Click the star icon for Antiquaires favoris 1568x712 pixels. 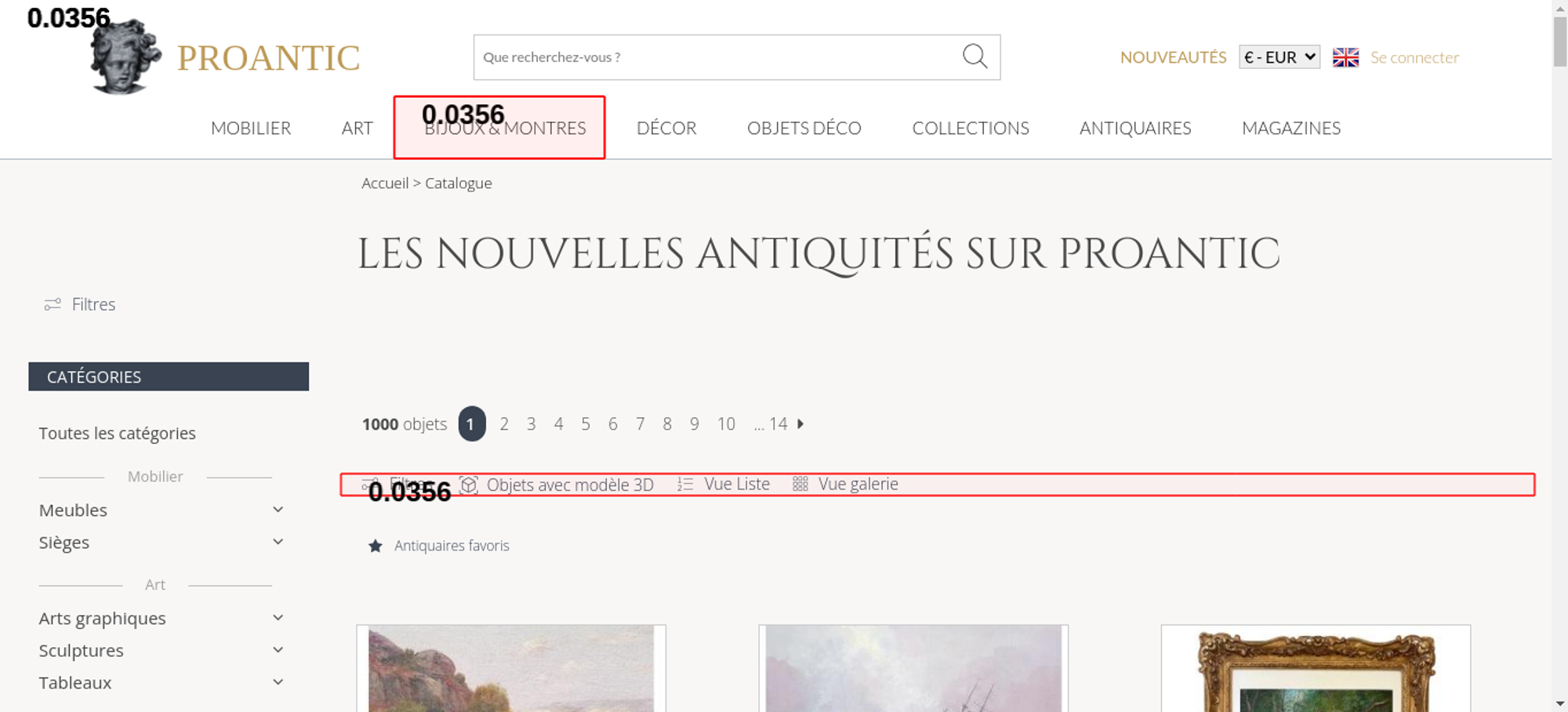pyautogui.click(x=376, y=546)
